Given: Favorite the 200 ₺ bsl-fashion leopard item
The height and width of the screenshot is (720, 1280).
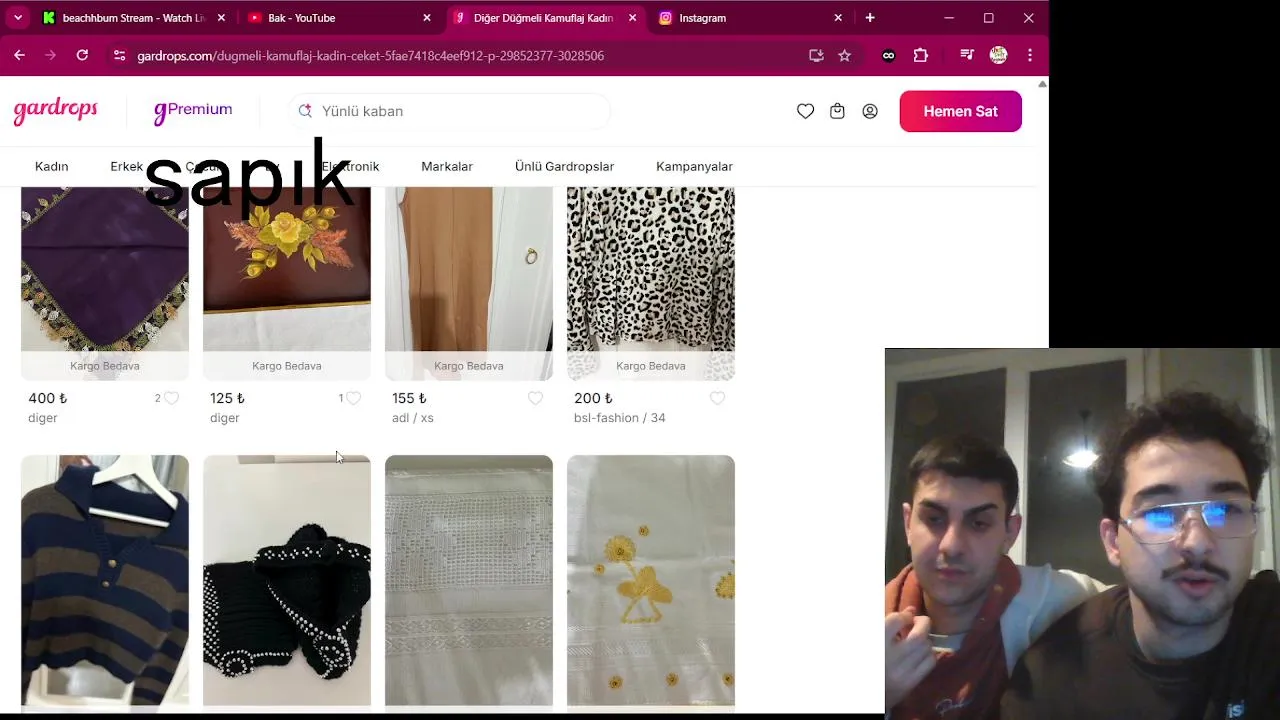Looking at the screenshot, I should [717, 398].
